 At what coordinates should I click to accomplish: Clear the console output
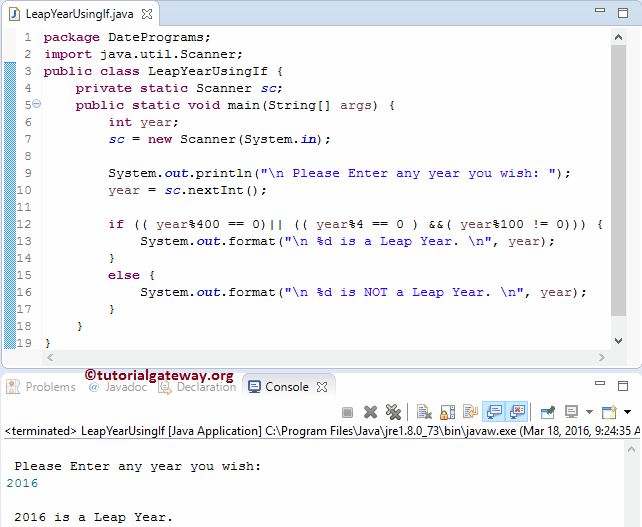[424, 412]
